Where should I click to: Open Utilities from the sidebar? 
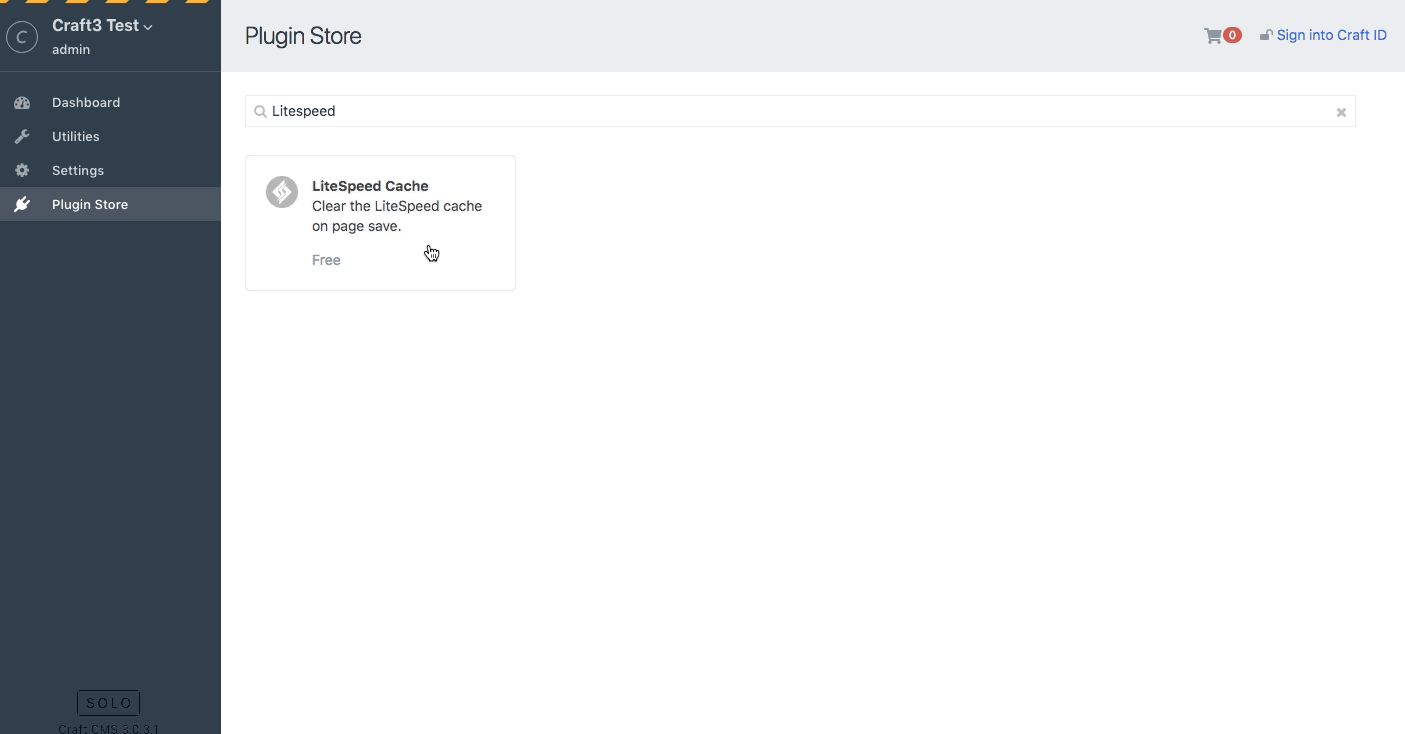click(110, 137)
